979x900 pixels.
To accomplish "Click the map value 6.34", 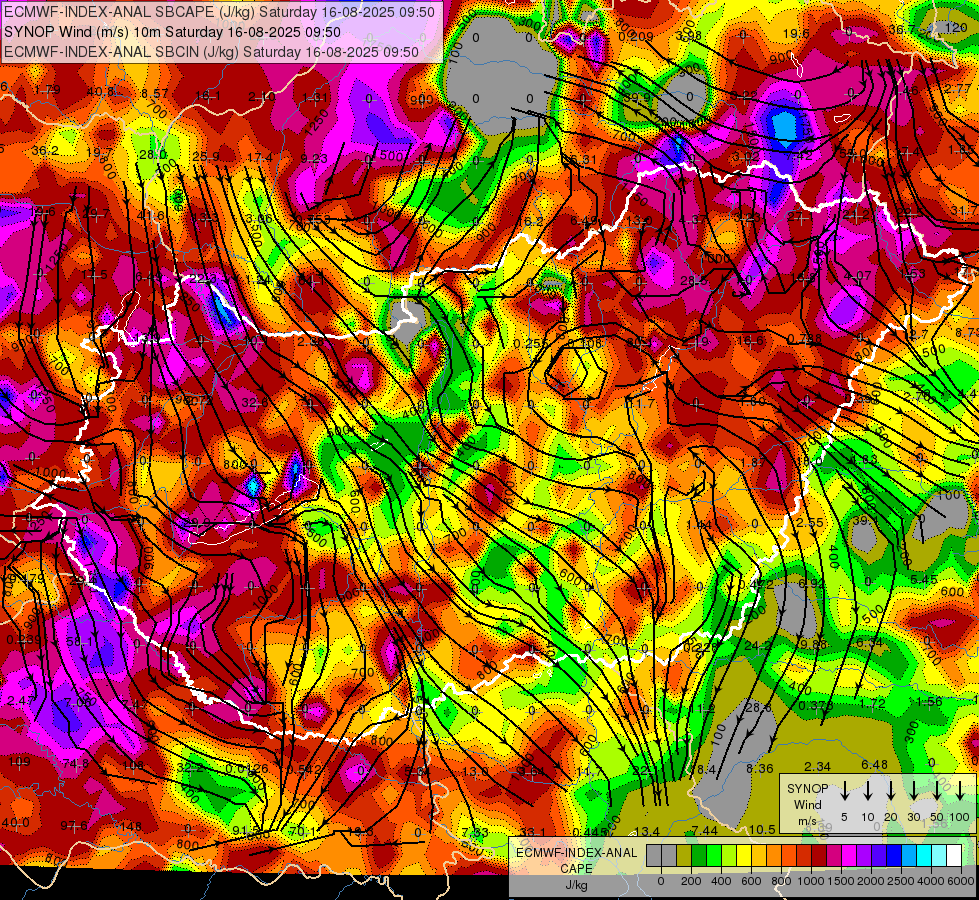I will coord(869,643).
